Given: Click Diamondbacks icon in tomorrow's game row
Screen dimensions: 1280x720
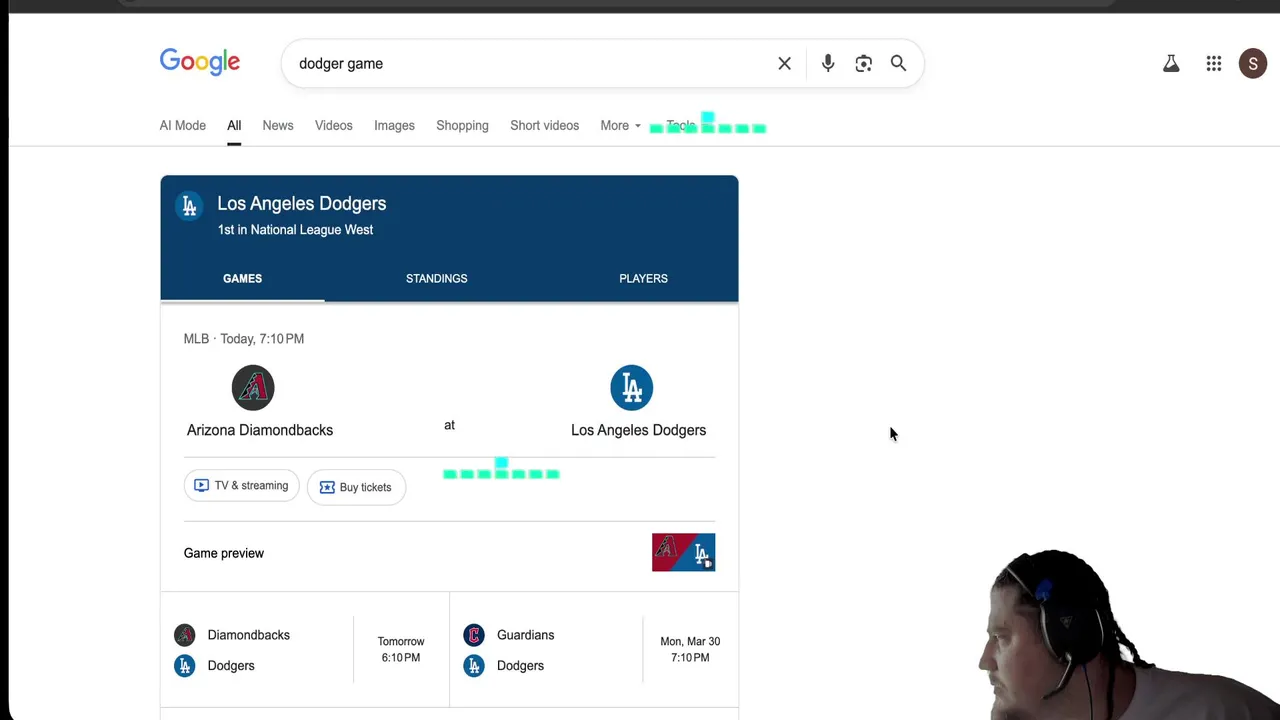Looking at the screenshot, I should click(x=185, y=635).
